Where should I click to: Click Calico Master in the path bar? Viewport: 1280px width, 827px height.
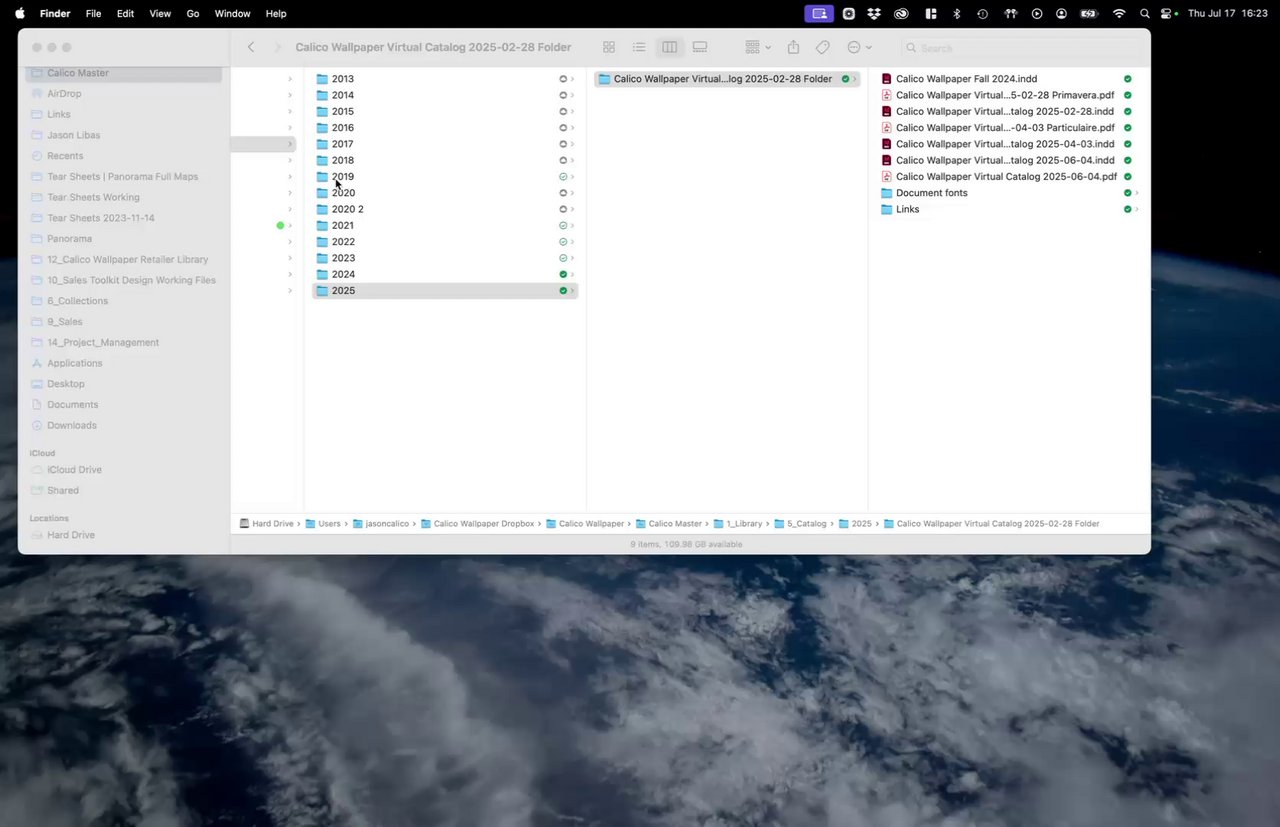(x=668, y=524)
